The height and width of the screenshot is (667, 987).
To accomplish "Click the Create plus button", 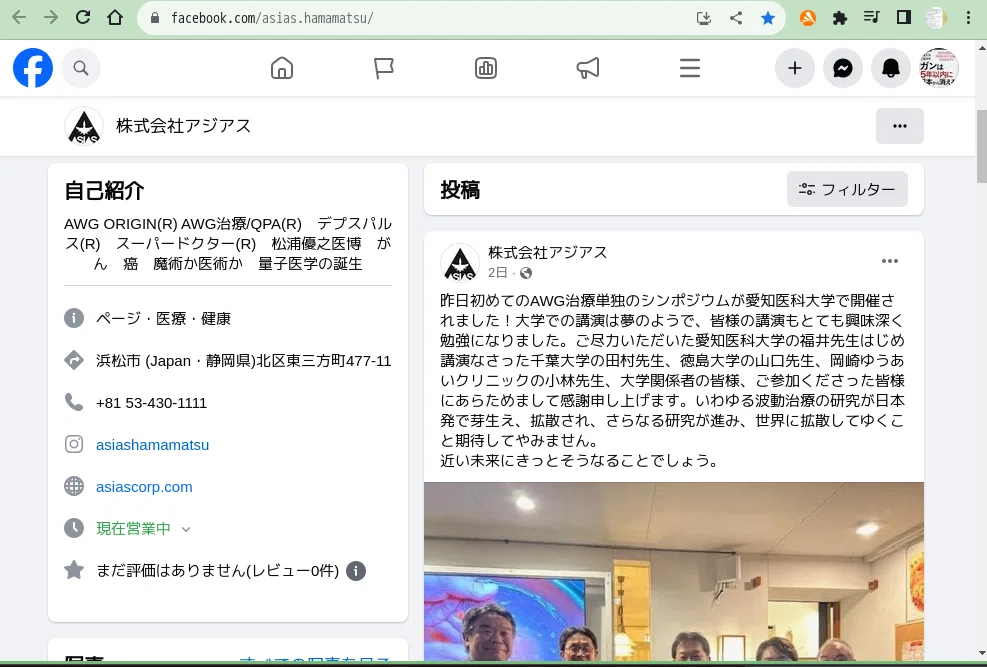I will (795, 68).
